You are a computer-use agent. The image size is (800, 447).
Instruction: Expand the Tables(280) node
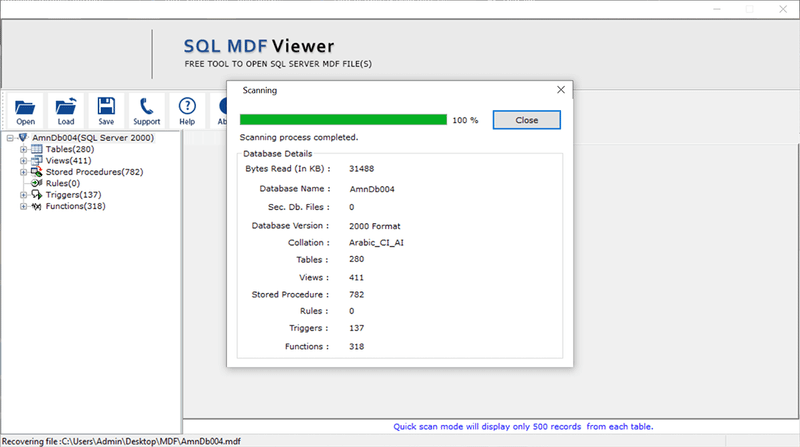23,150
